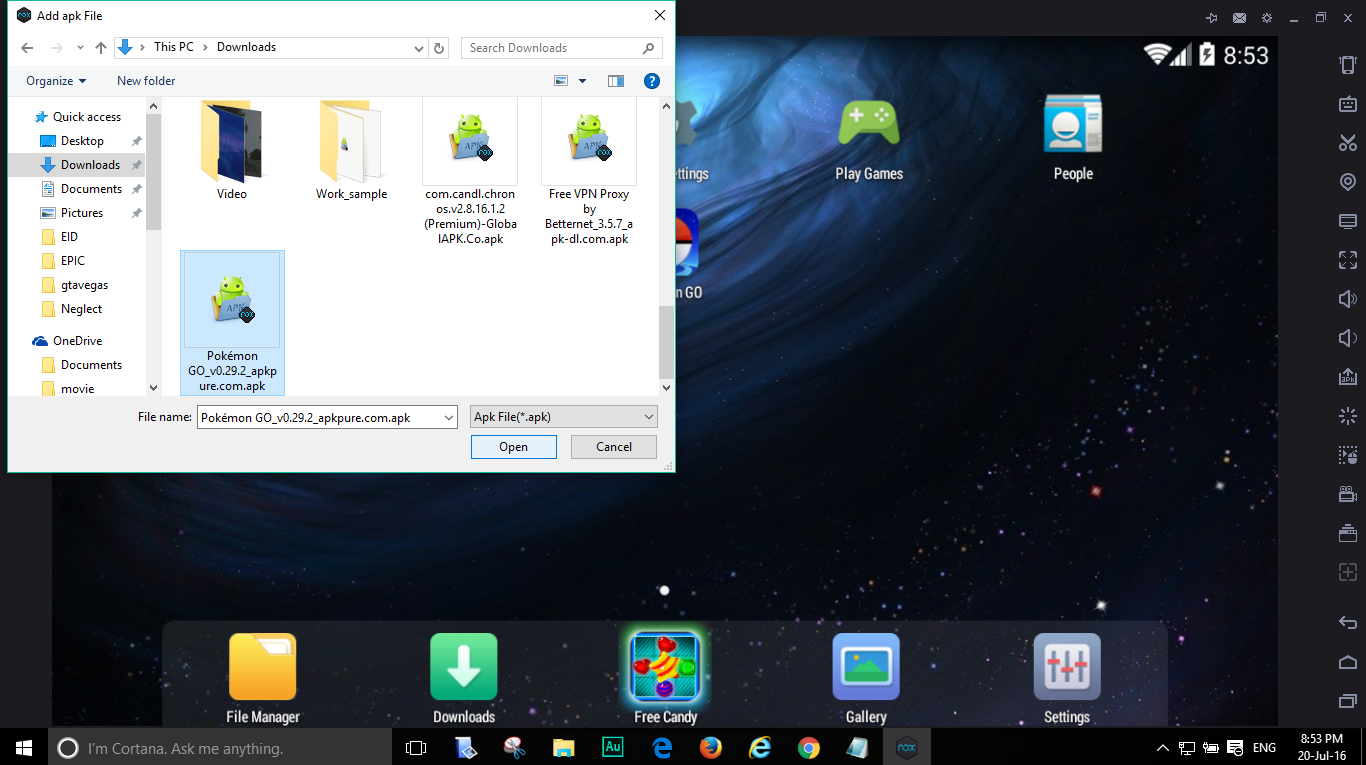Open Firefox from the Windows taskbar
The width and height of the screenshot is (1366, 765).
[x=711, y=747]
